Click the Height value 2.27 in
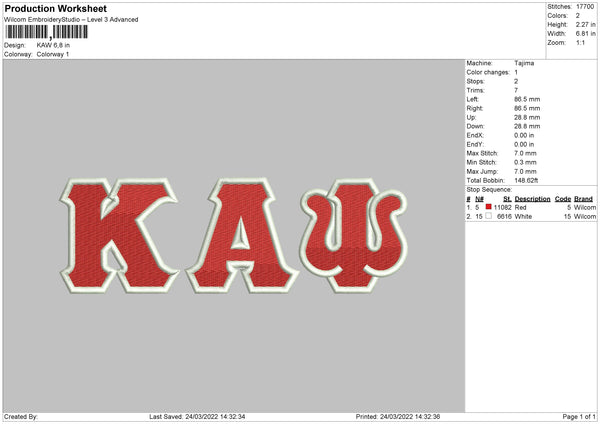600x424 pixels. [x=585, y=24]
